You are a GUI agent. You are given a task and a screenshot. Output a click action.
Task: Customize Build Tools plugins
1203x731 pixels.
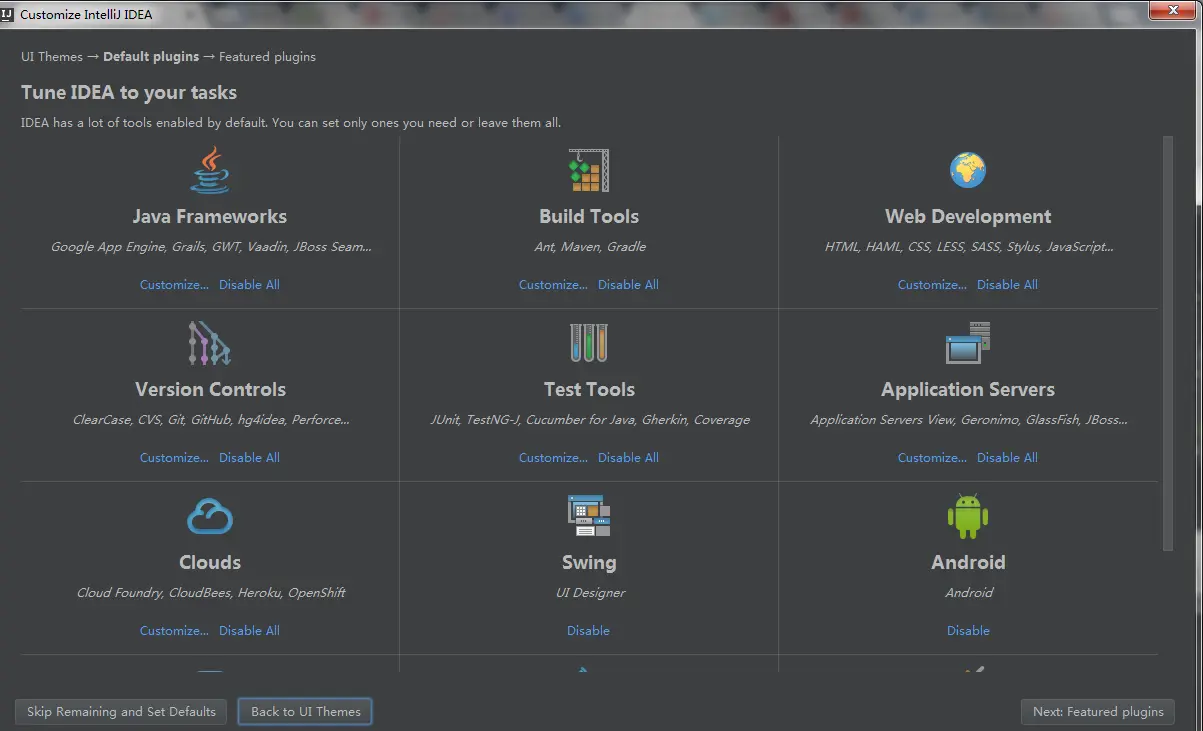click(x=553, y=285)
